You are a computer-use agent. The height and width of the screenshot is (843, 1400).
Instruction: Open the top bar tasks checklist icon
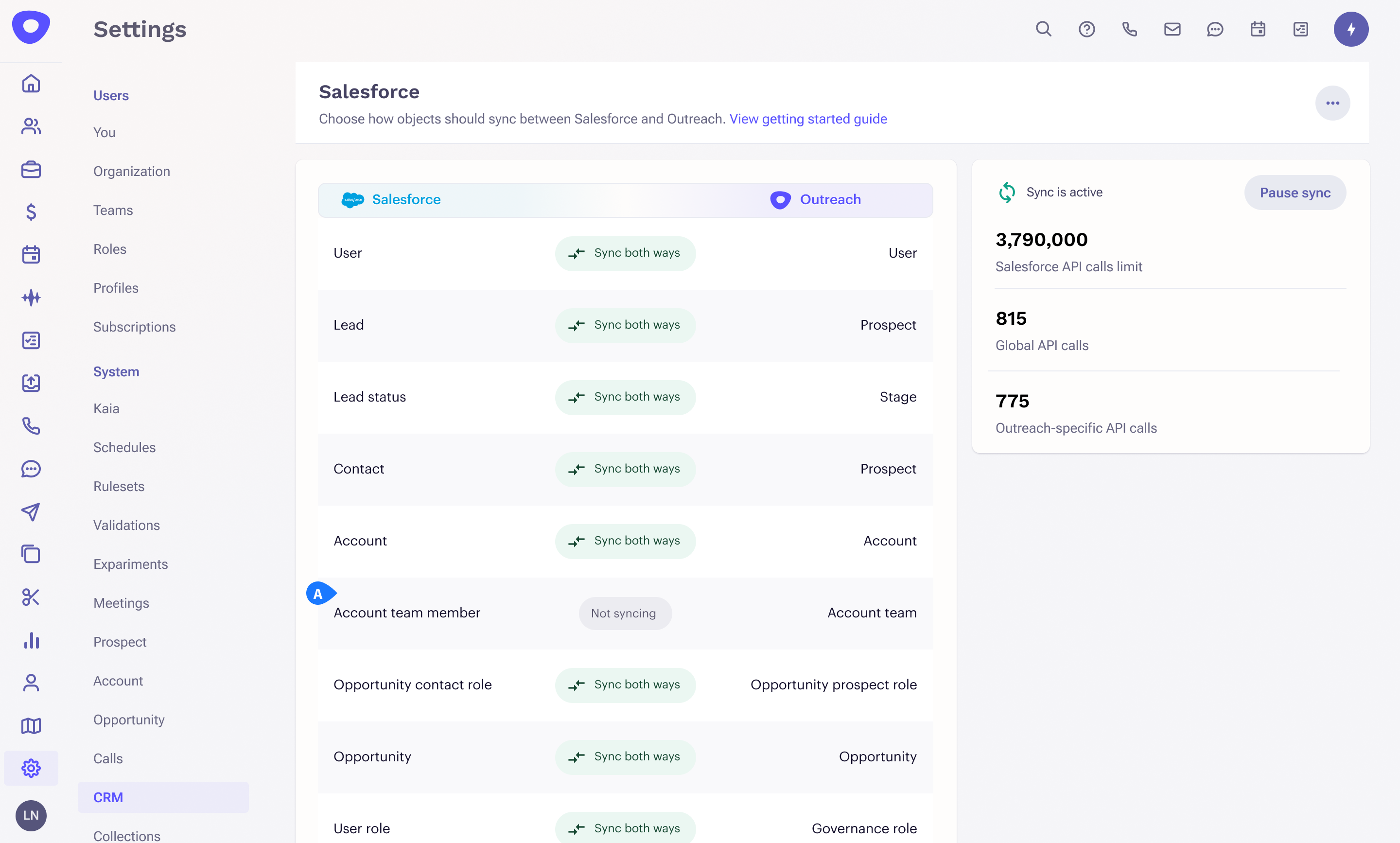pos(1301,29)
